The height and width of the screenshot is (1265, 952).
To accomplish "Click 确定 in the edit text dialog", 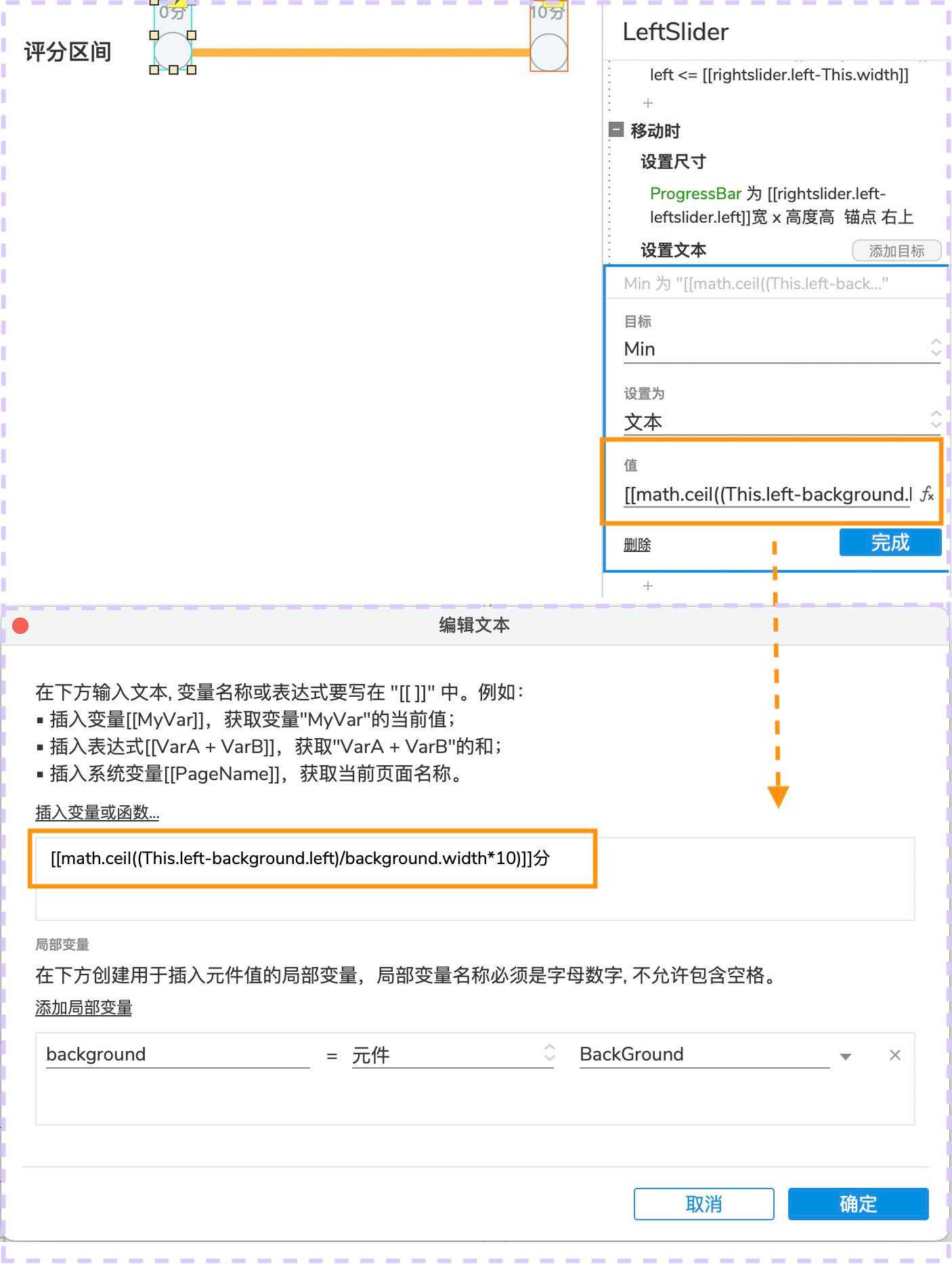I will 858,1204.
